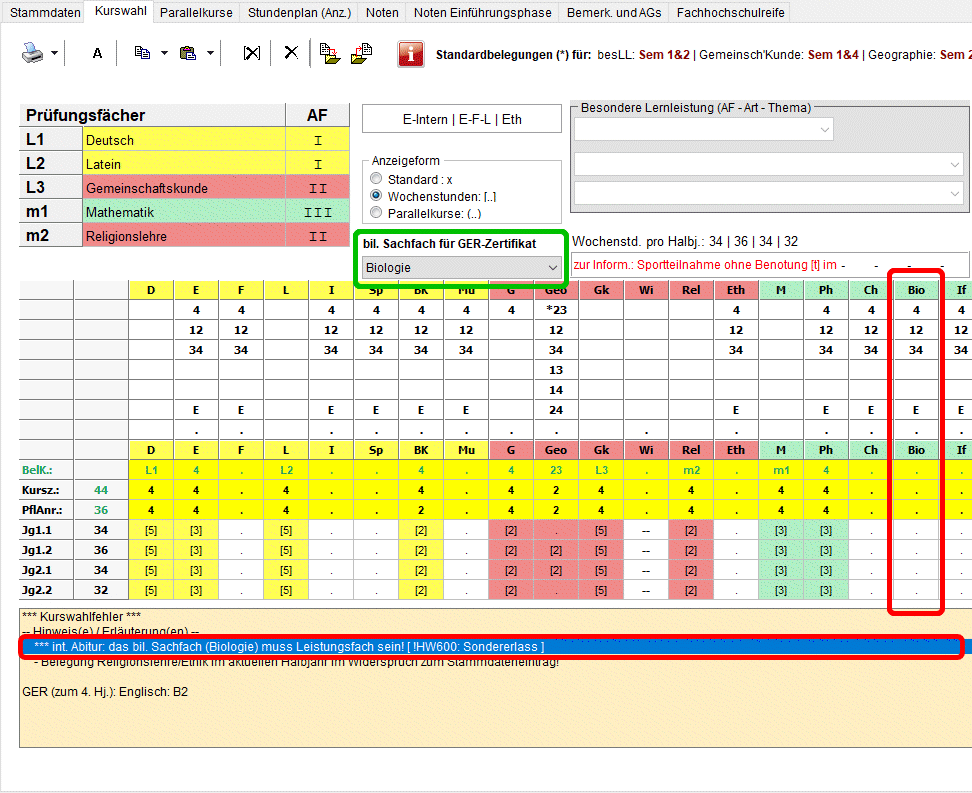
Task: Click the red info icon
Action: coord(410,54)
